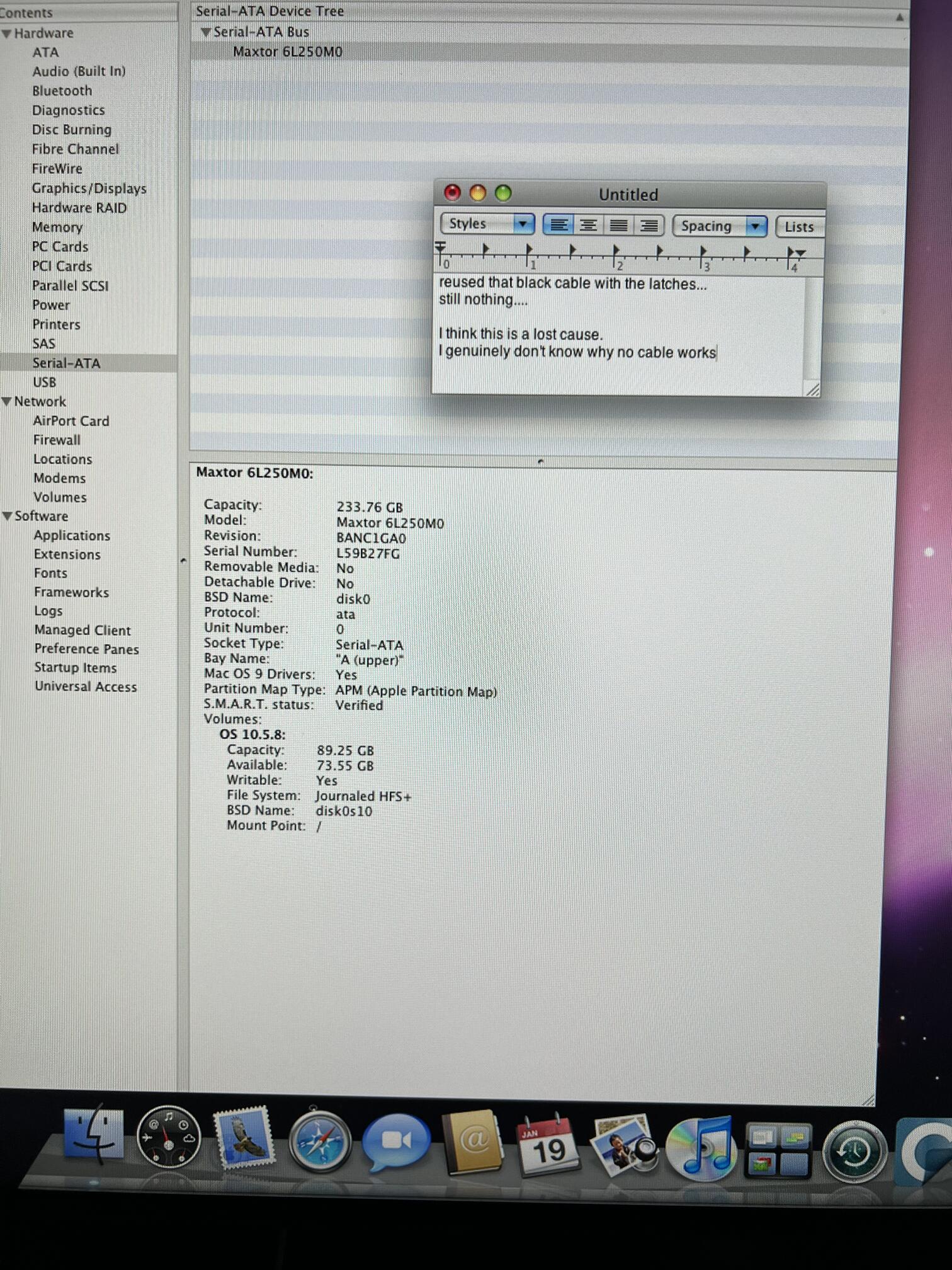This screenshot has height=1270, width=952.
Task: Click the revision value BANC1GA0
Action: (x=371, y=539)
